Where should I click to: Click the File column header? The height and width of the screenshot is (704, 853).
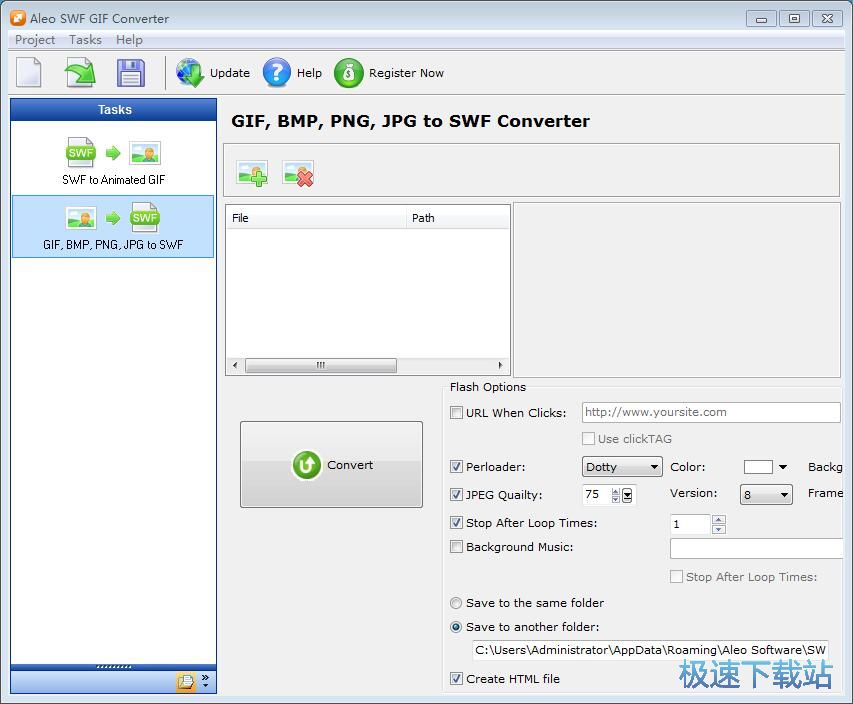coord(316,218)
